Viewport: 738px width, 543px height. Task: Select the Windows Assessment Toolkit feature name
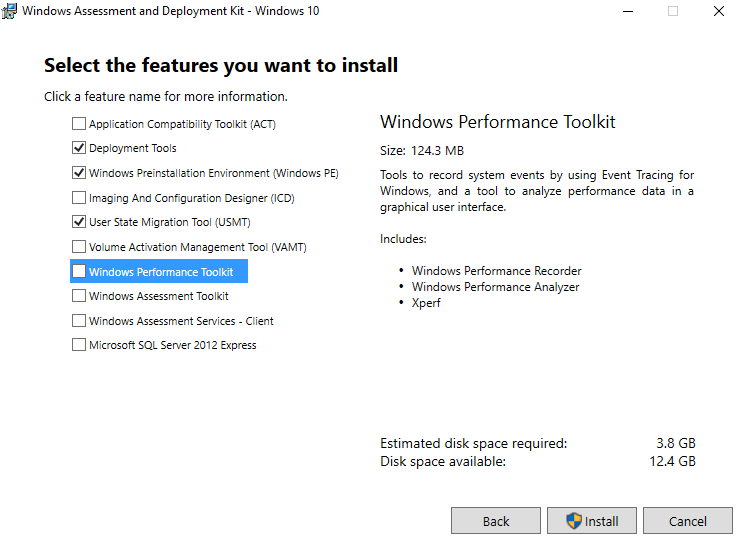[159, 296]
